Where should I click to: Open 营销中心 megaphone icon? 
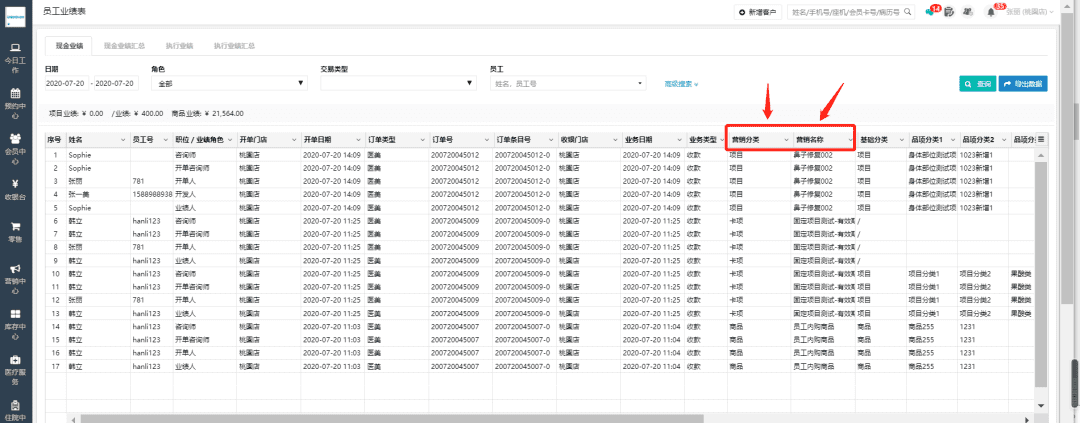15,275
